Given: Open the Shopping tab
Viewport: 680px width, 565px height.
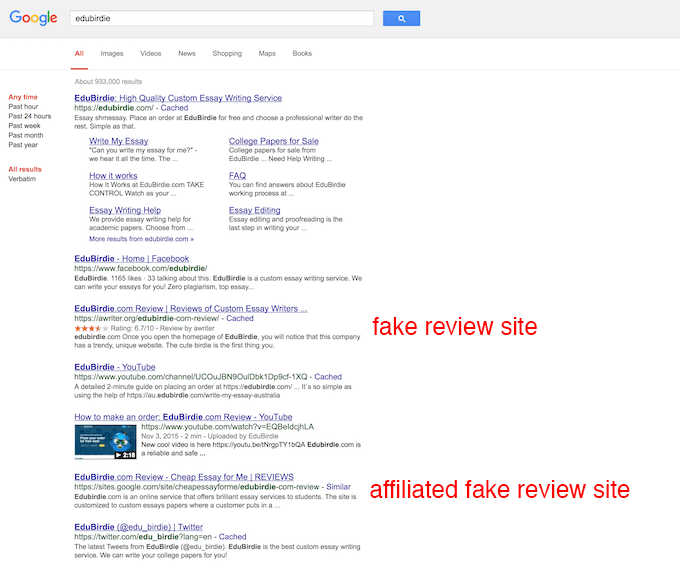Looking at the screenshot, I should 227,53.
